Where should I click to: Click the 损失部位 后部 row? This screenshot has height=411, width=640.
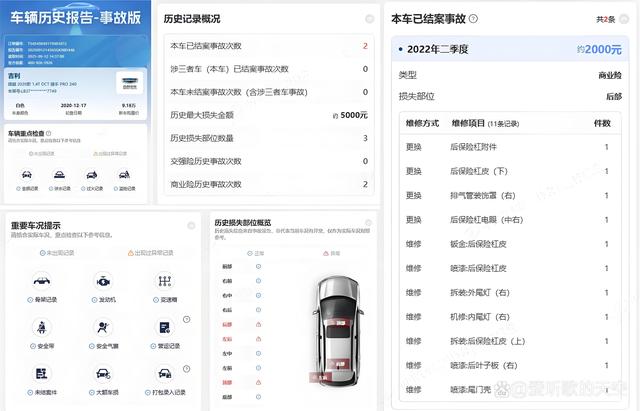[510, 96]
